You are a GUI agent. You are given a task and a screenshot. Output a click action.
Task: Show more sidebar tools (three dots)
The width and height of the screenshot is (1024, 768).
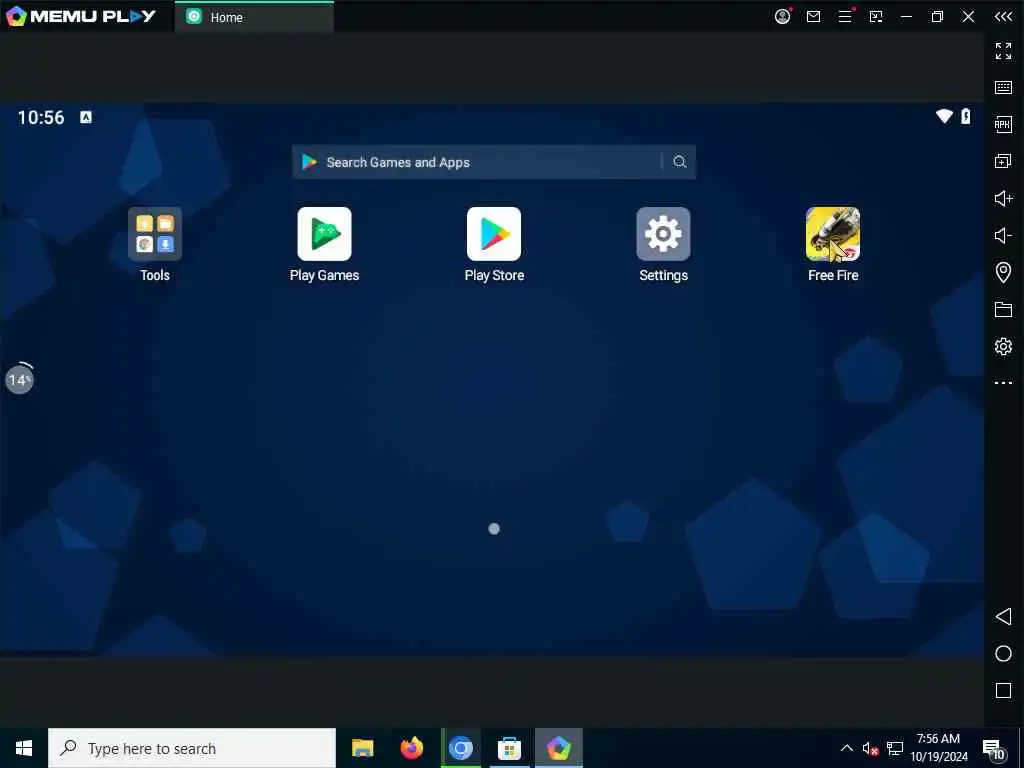tap(1003, 383)
